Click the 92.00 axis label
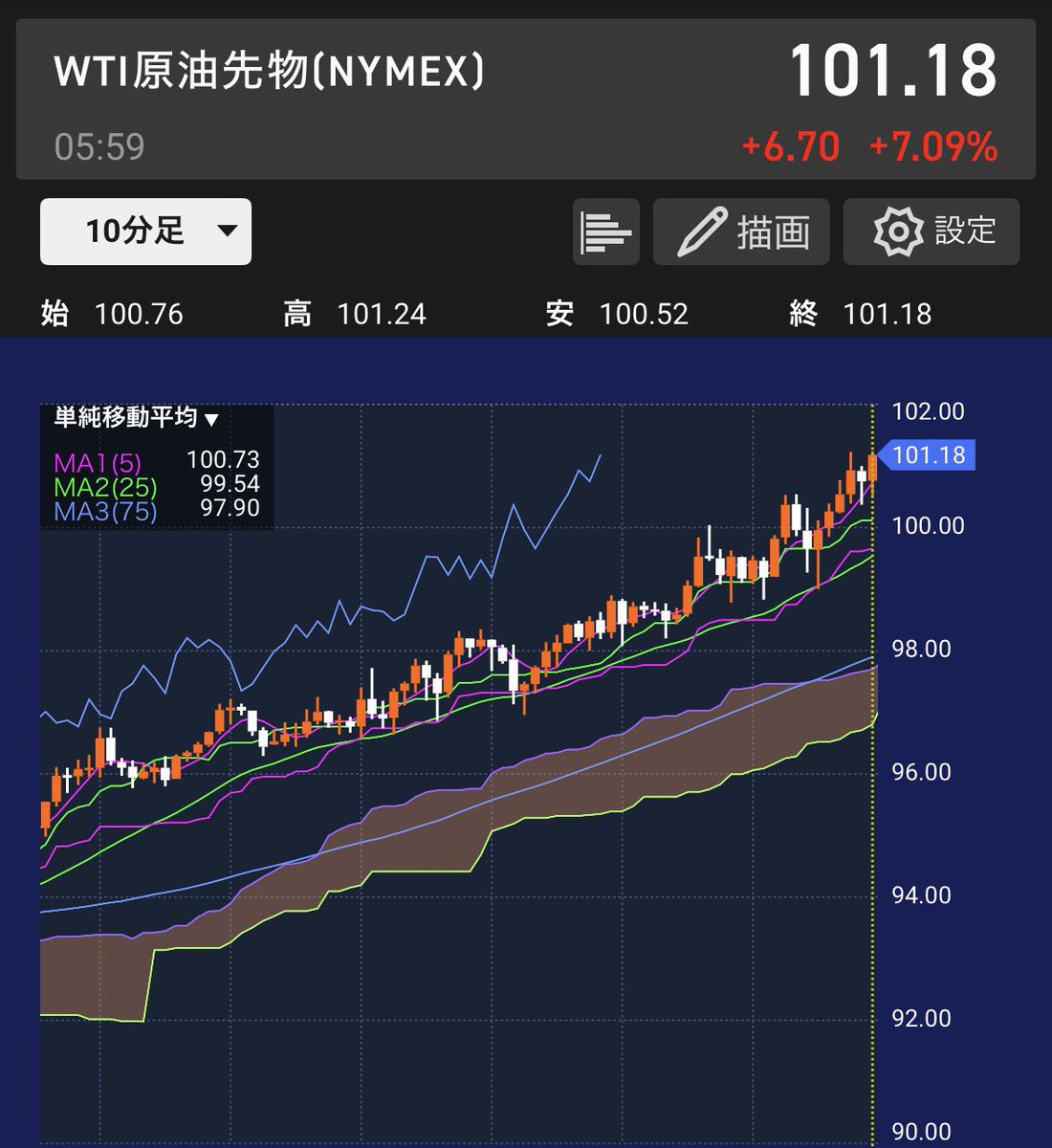The height and width of the screenshot is (1148, 1052). (x=922, y=1018)
